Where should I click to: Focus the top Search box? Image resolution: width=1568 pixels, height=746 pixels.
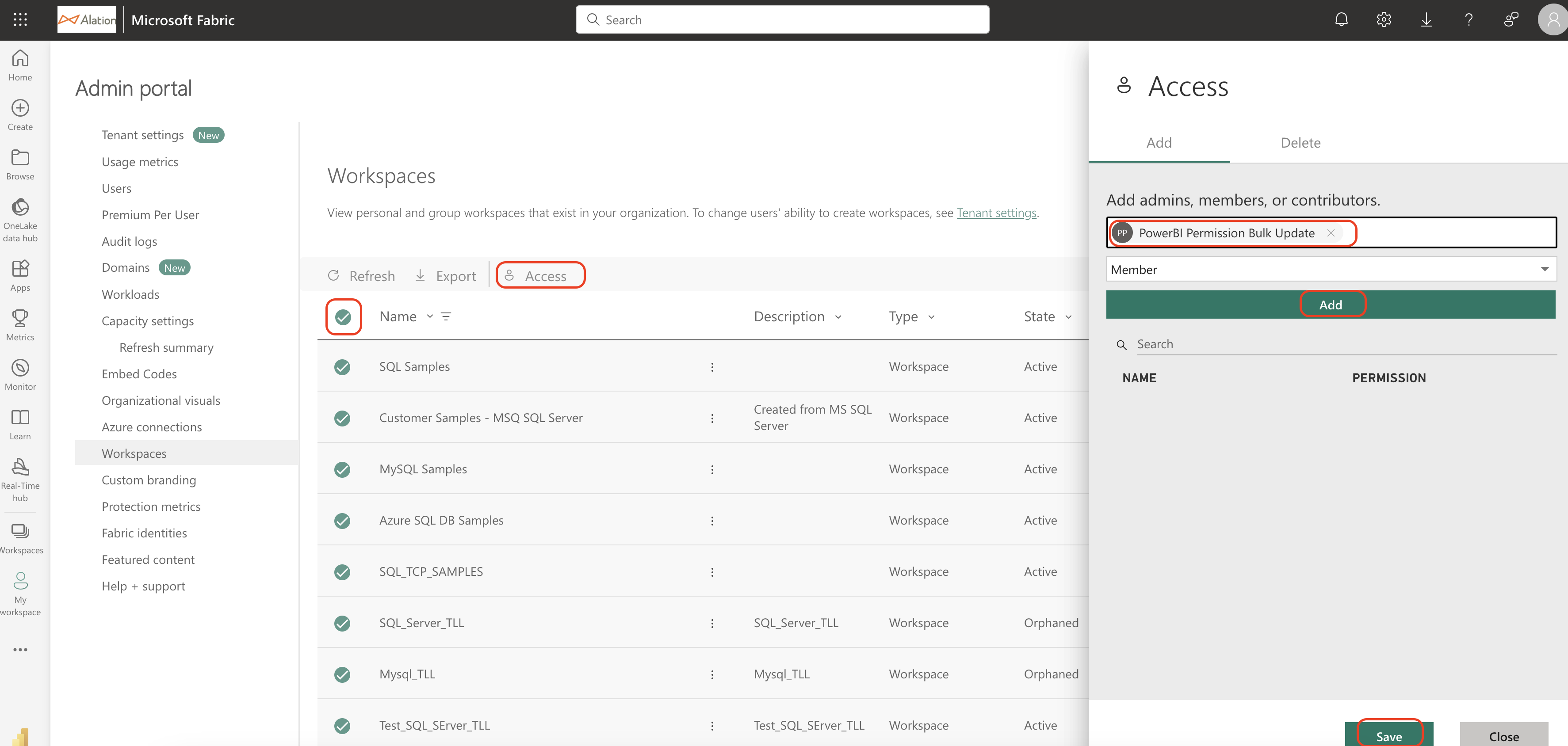tap(782, 19)
